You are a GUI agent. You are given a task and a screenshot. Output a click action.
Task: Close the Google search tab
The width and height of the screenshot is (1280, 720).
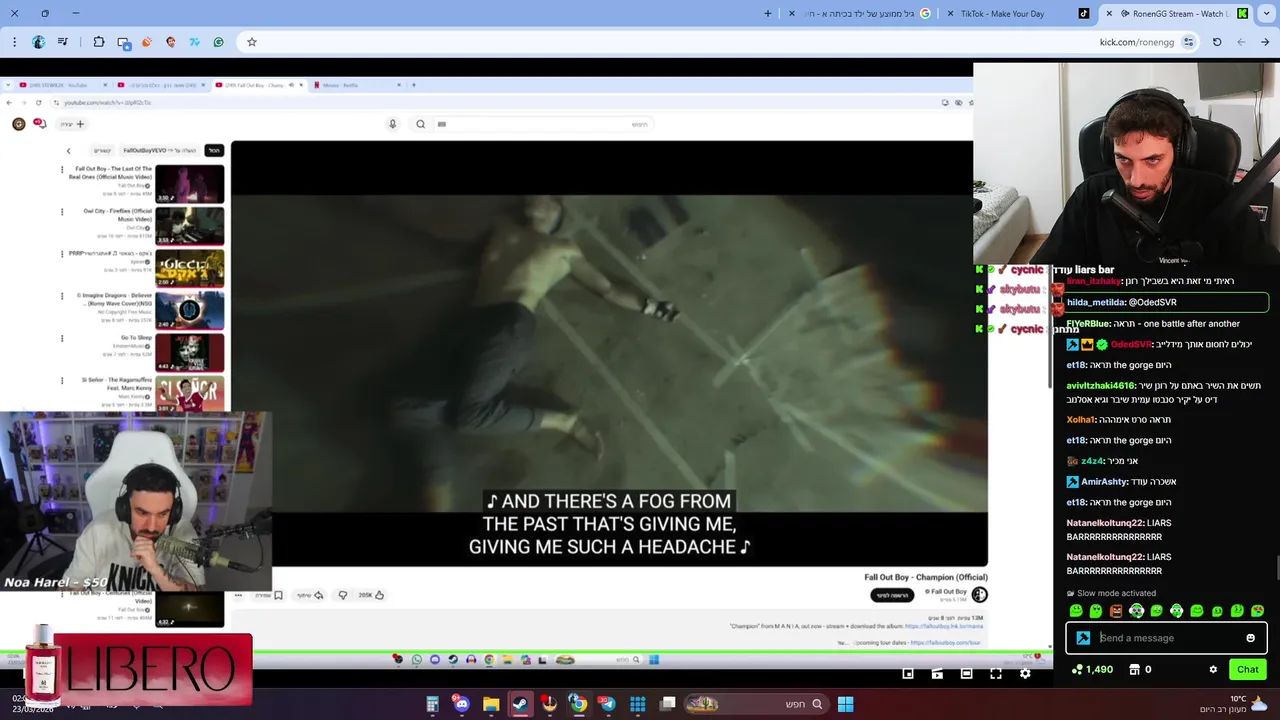tap(792, 14)
